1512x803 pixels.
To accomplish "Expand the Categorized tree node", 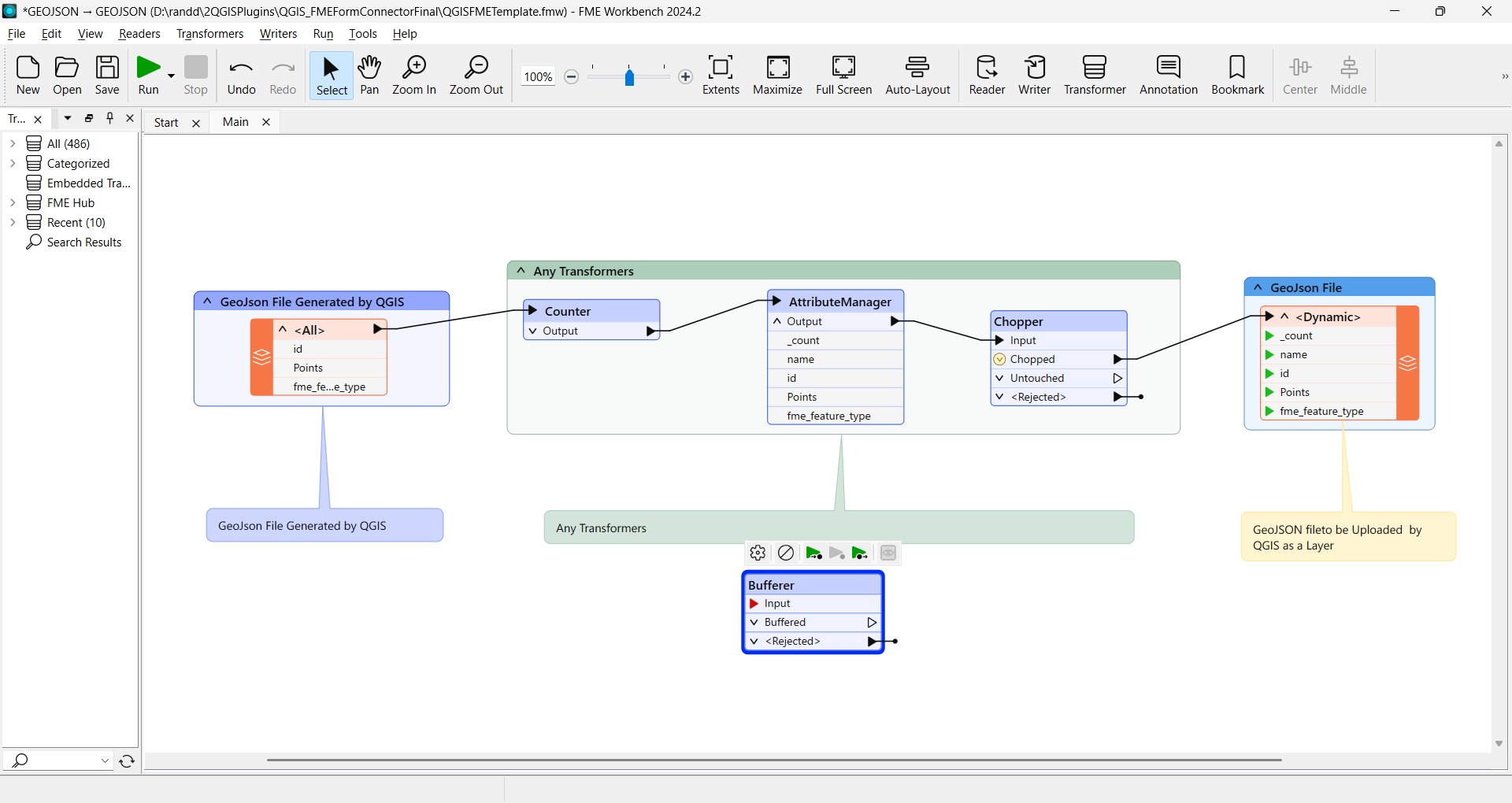I will [x=13, y=163].
